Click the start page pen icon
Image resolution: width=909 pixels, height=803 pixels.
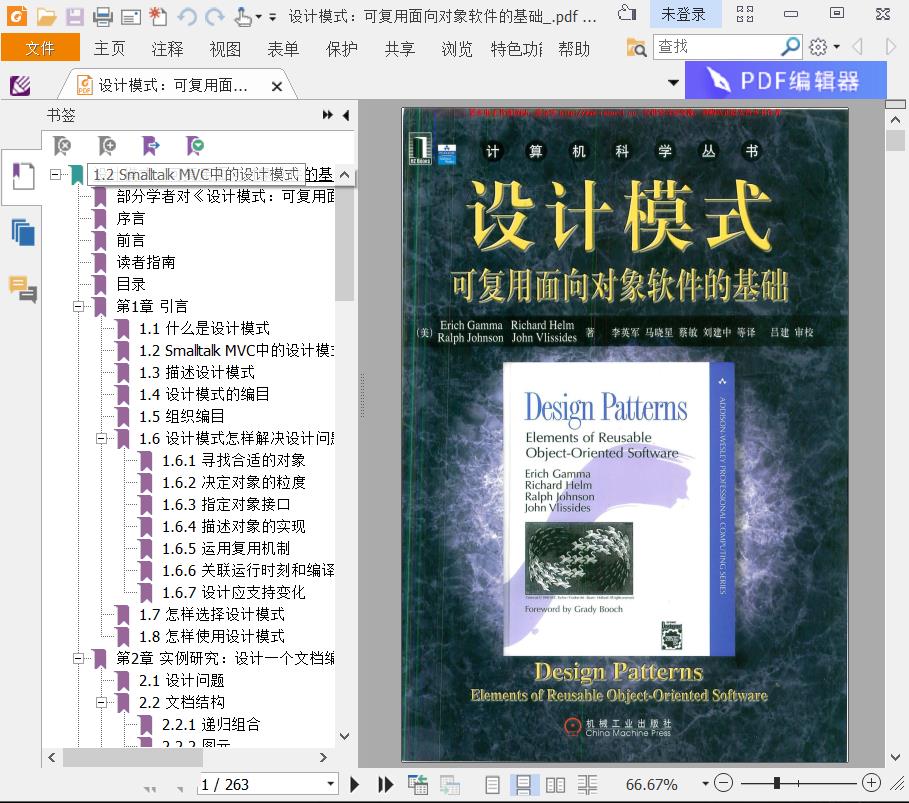pyautogui.click(x=20, y=86)
